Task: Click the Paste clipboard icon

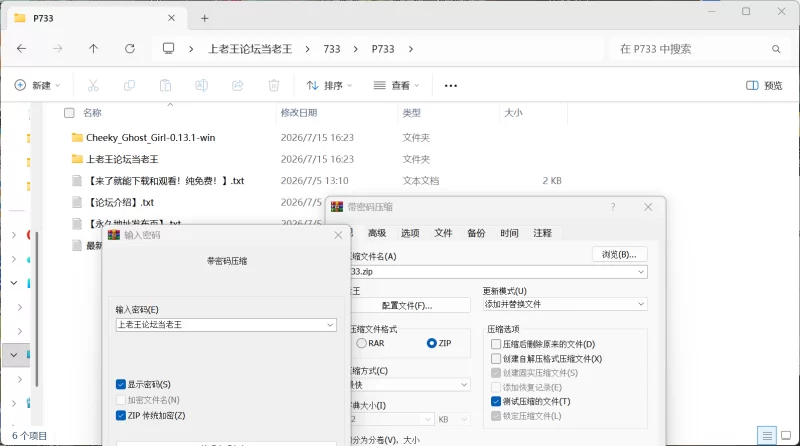Action: (165, 85)
